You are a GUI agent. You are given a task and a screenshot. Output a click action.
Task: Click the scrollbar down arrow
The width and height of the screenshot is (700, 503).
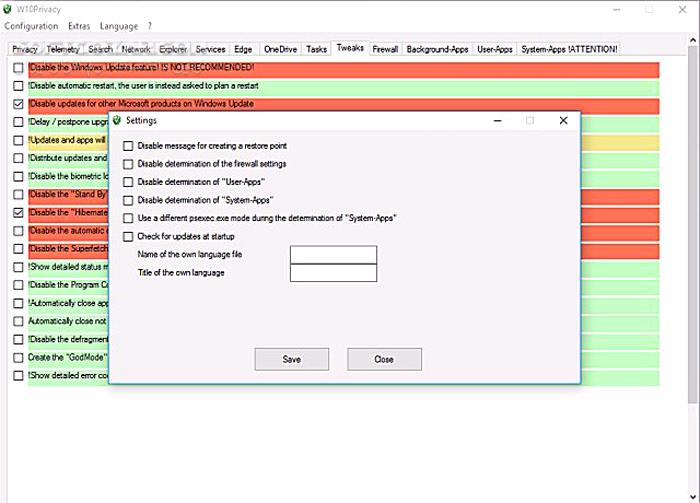click(x=693, y=496)
